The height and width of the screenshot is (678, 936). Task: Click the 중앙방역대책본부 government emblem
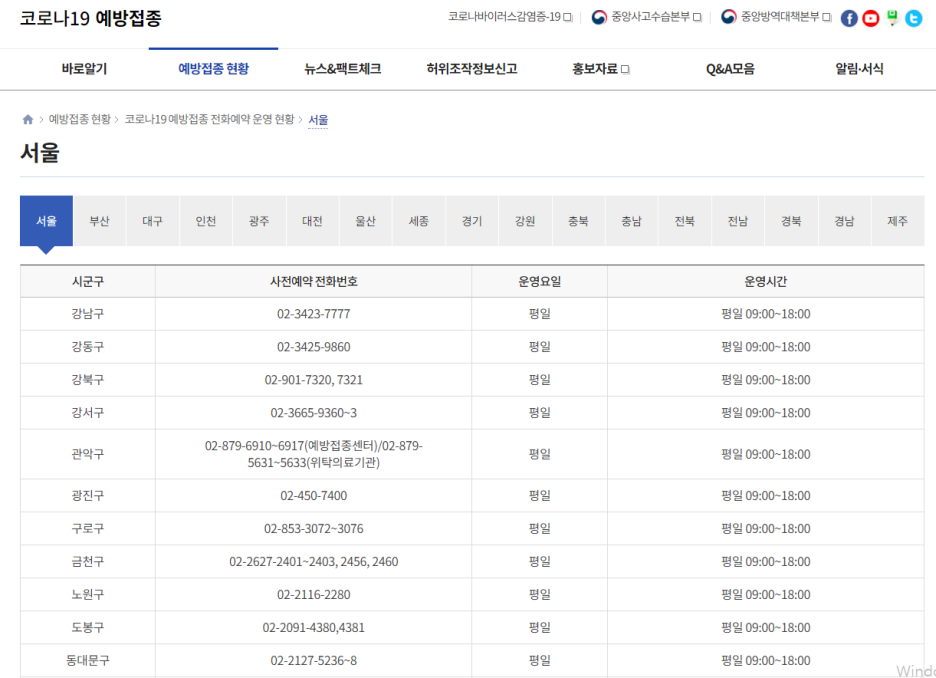[x=727, y=17]
